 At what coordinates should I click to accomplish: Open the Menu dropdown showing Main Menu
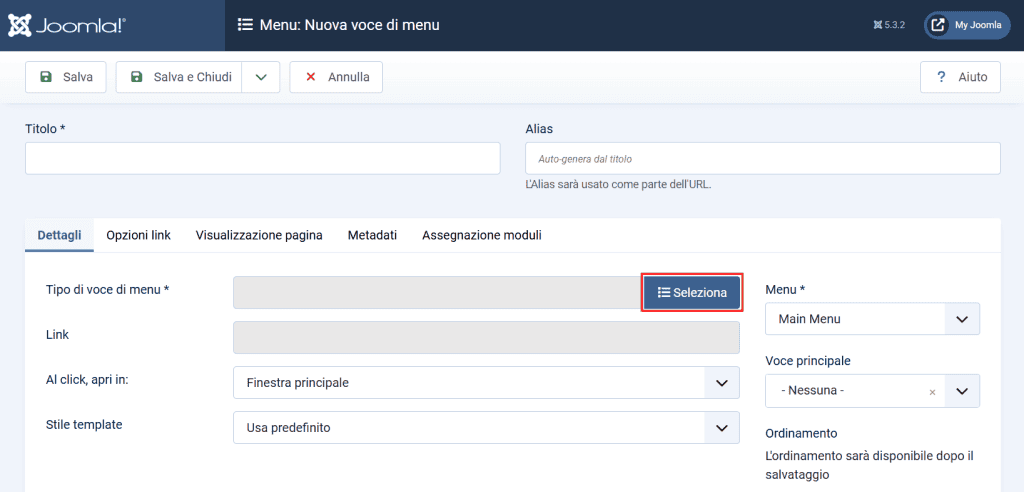[872, 319]
